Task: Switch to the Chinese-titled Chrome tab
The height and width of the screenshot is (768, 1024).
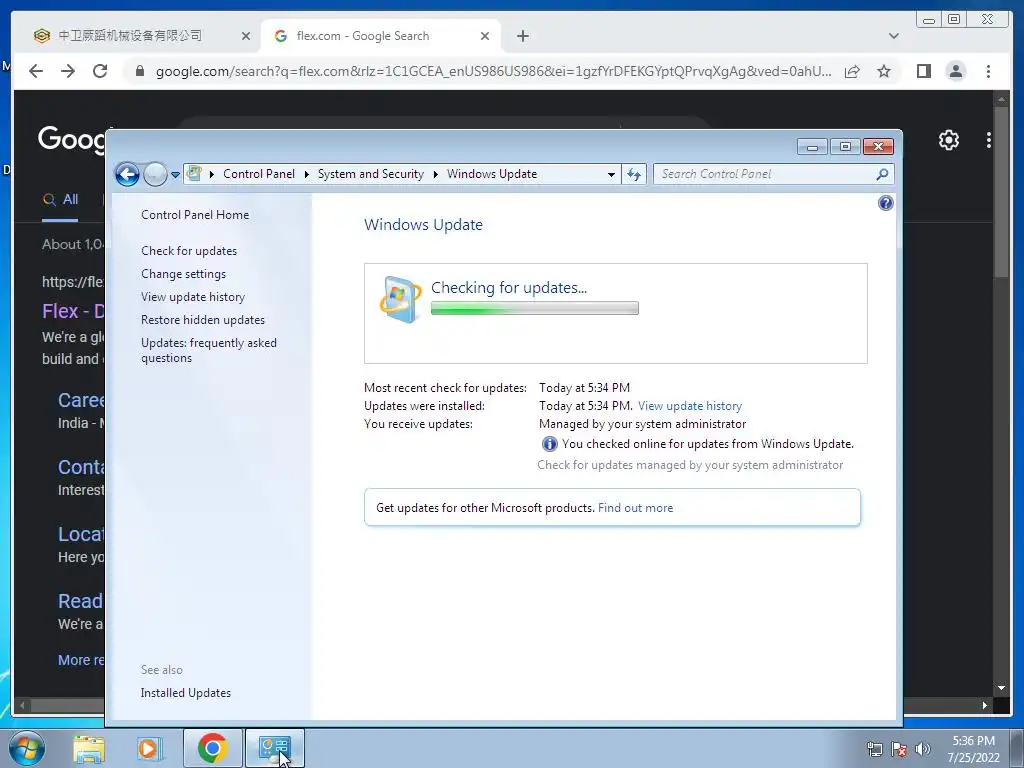Action: coord(140,36)
